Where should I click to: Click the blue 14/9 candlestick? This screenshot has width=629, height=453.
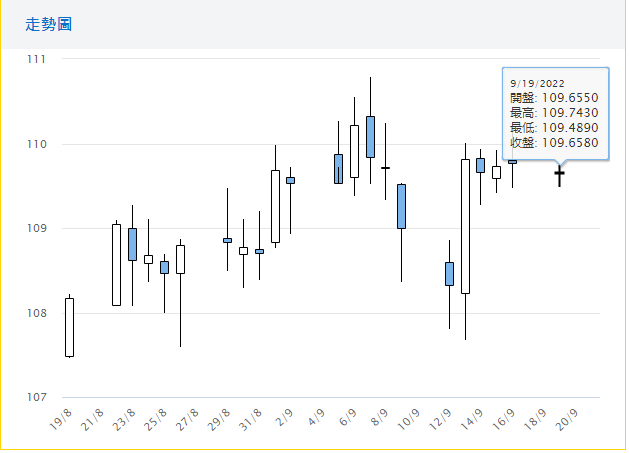click(480, 165)
